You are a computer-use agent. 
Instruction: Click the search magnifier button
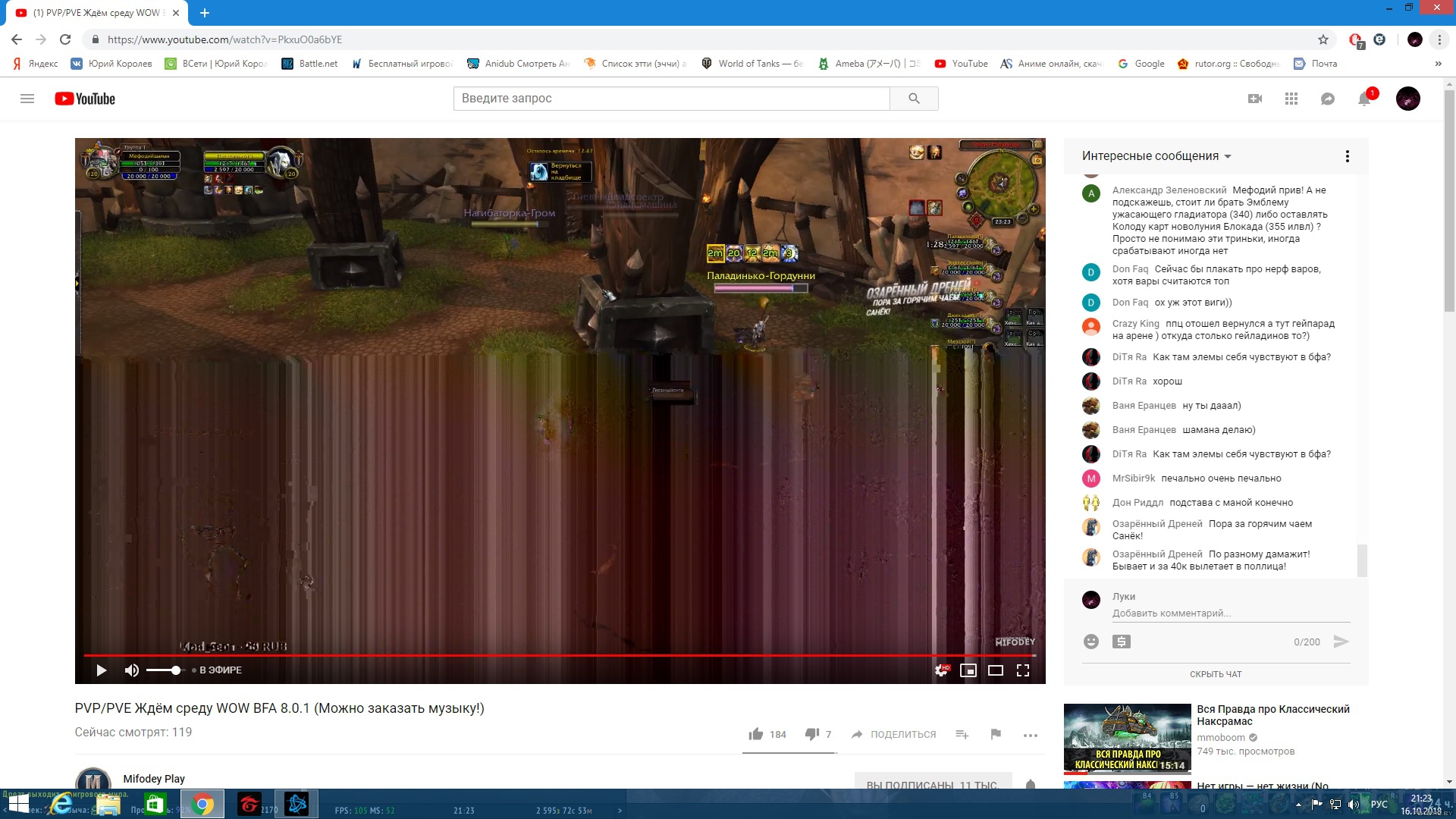[914, 99]
